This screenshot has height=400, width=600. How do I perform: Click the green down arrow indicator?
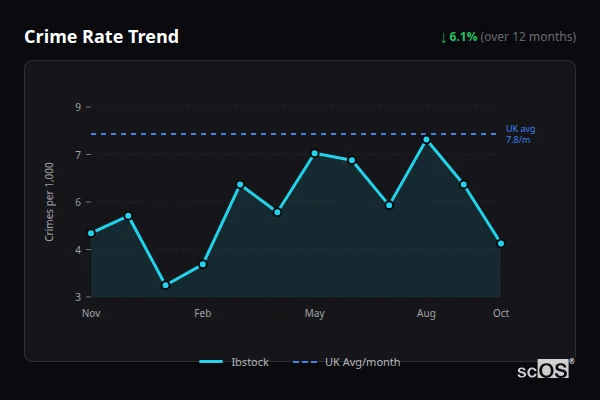pos(443,38)
